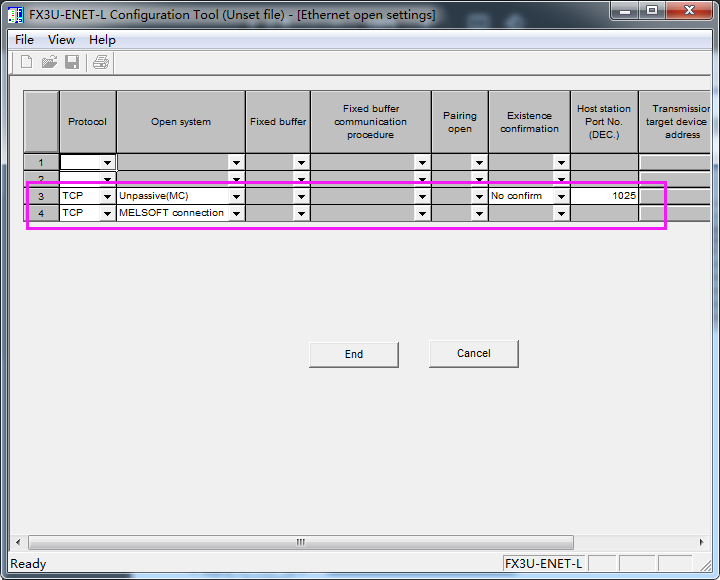
Task: Click Transmission target device address header
Action: [x=675, y=122]
